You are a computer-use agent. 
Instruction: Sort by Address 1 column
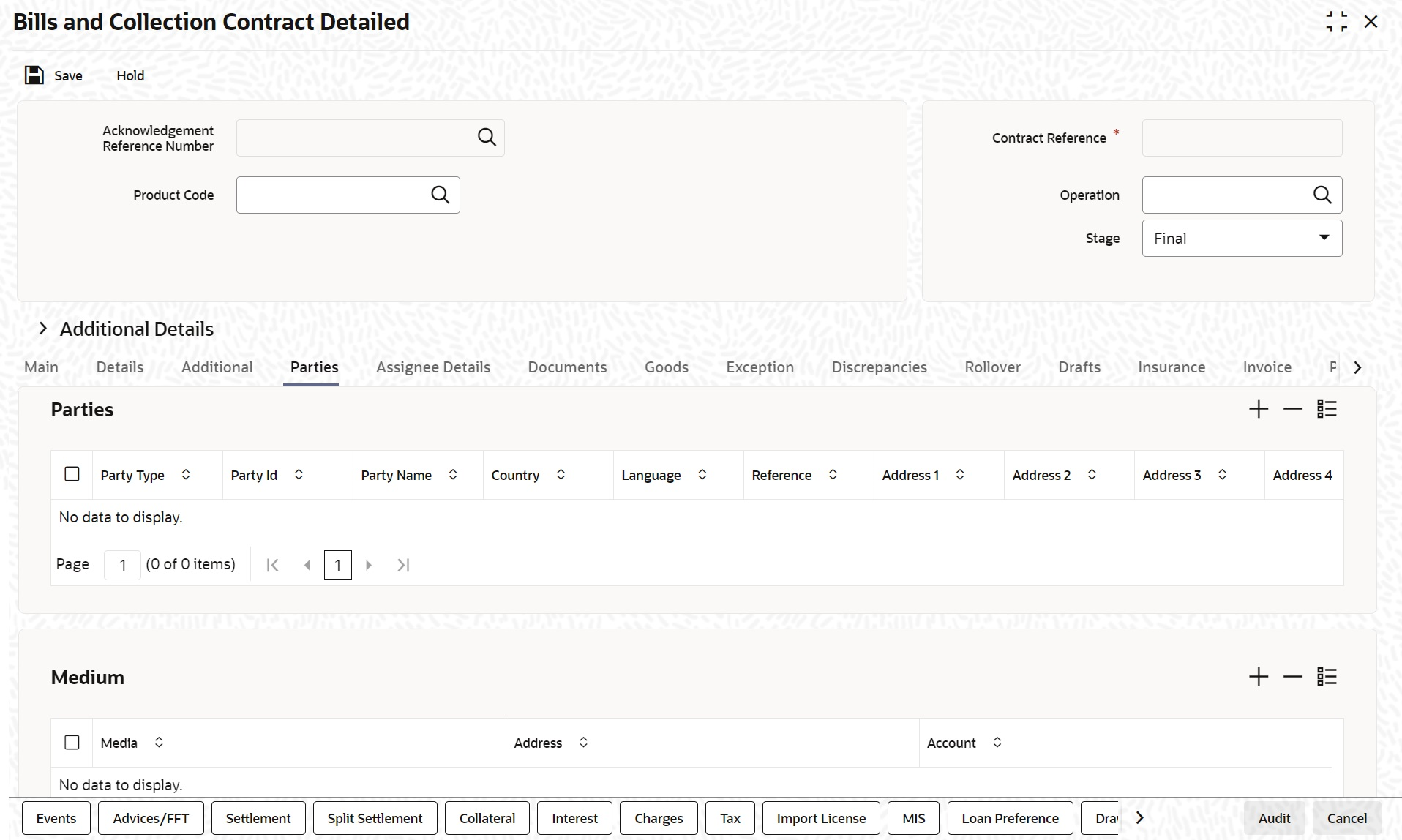960,475
